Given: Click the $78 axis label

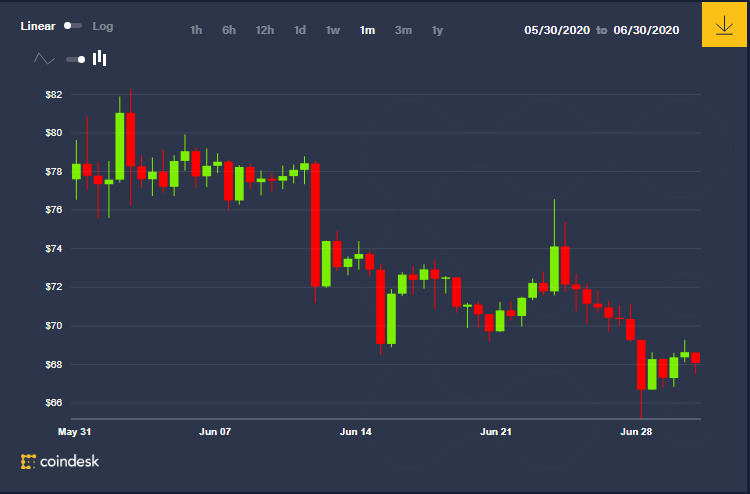Looking at the screenshot, I should (x=54, y=171).
